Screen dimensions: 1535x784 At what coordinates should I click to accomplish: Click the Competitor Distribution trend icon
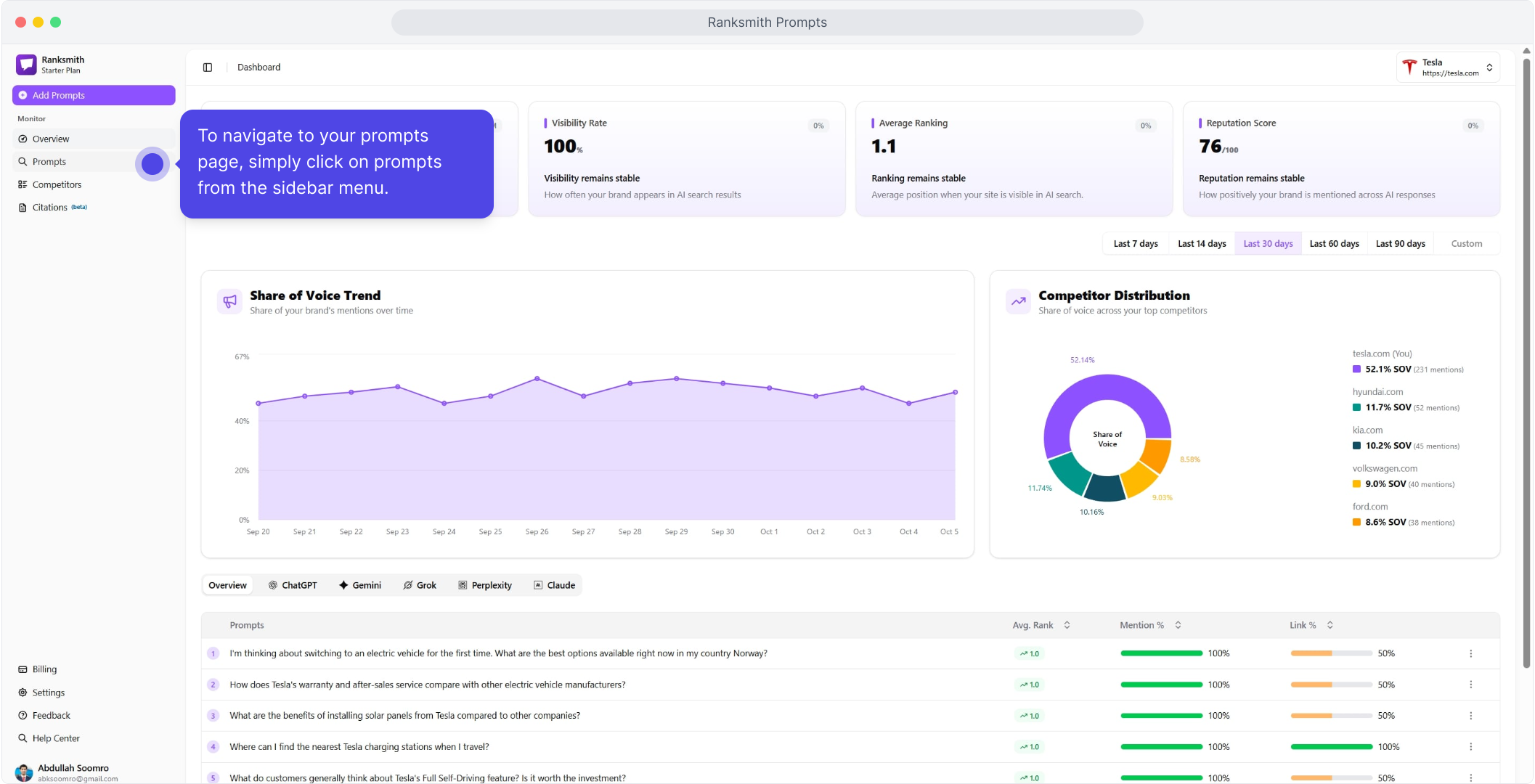(x=1018, y=301)
